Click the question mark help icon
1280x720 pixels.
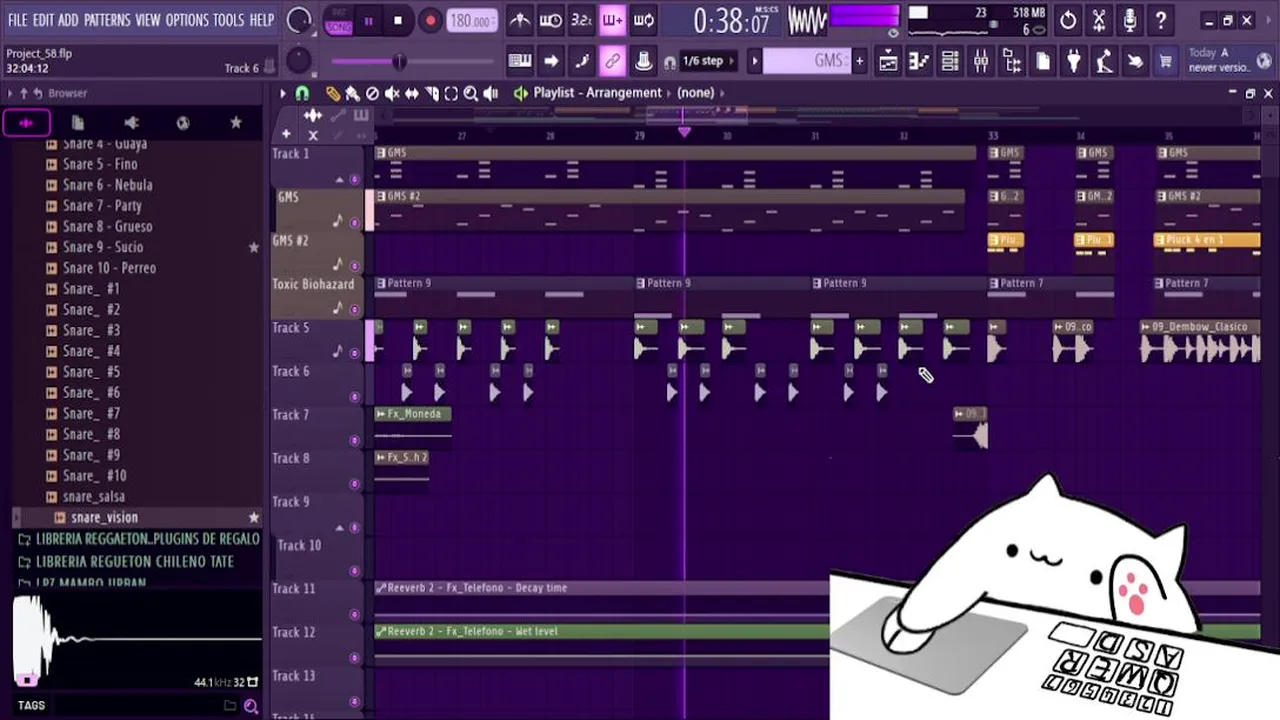coord(1161,20)
